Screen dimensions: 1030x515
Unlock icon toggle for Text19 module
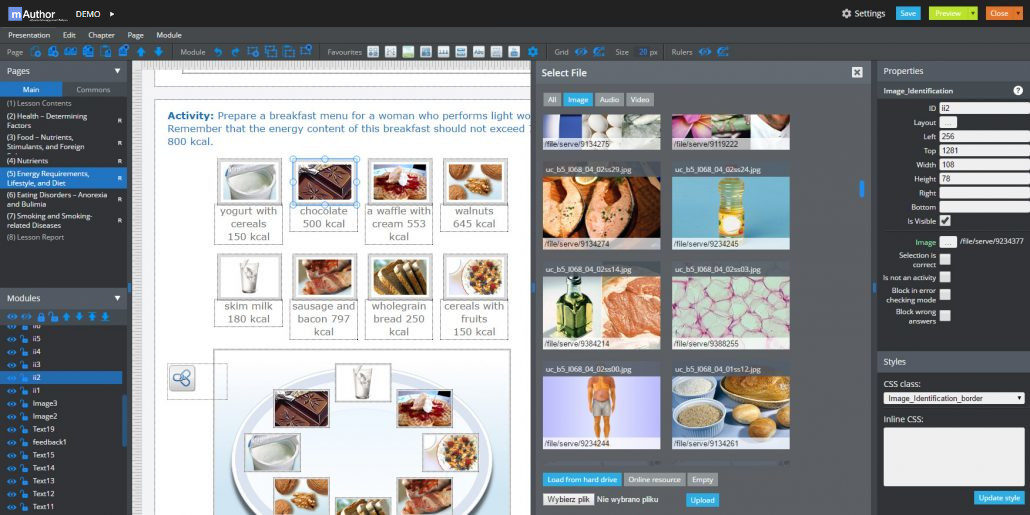[23, 429]
